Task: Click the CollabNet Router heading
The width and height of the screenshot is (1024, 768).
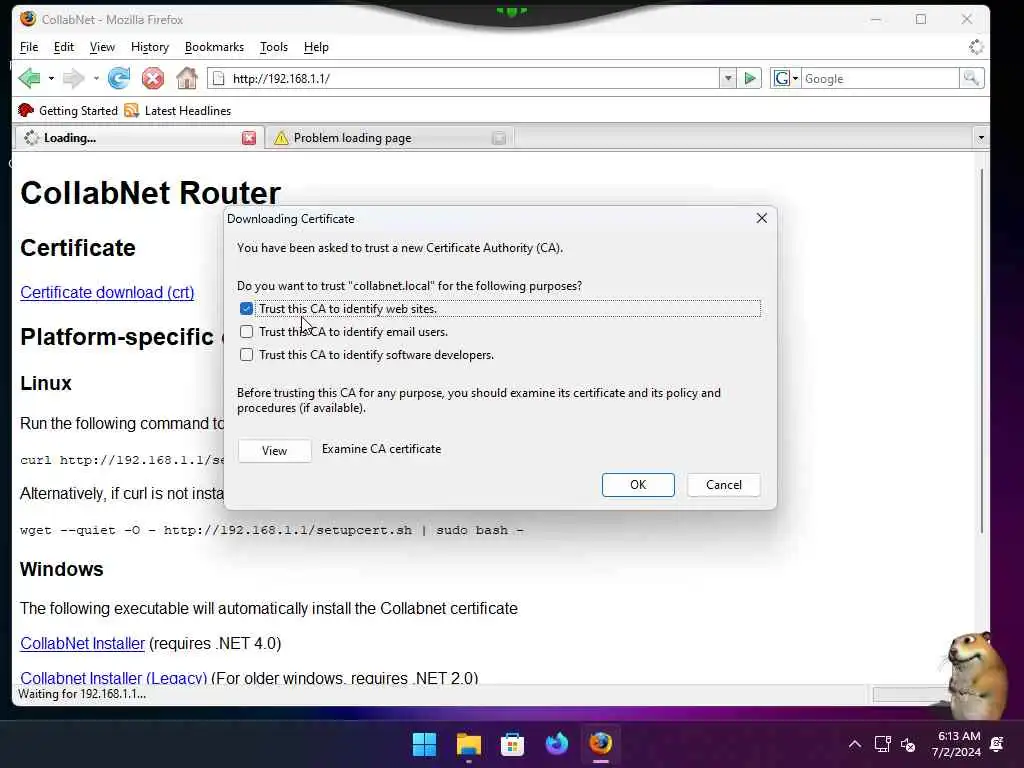Action: click(x=150, y=193)
